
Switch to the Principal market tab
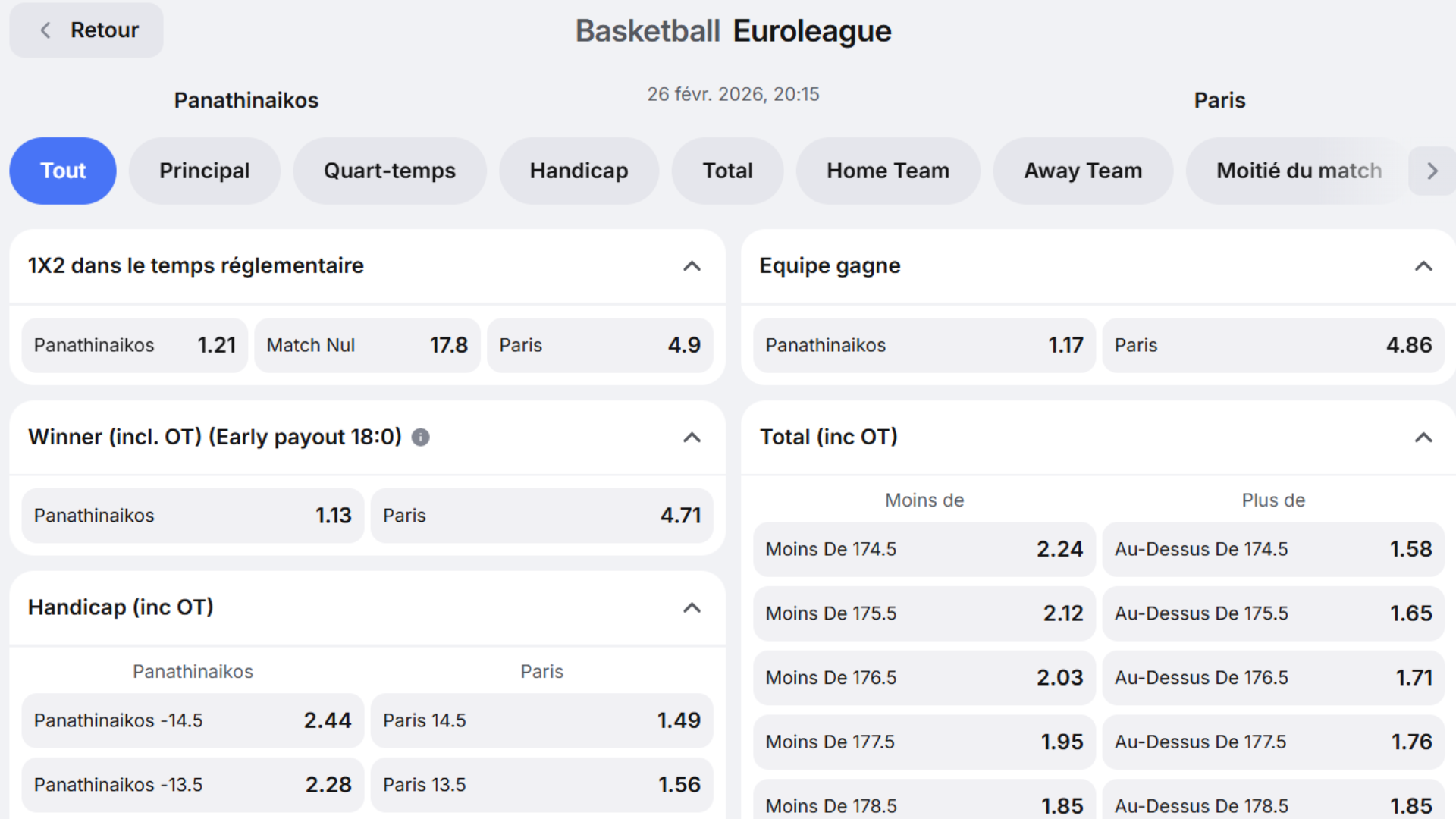click(204, 171)
